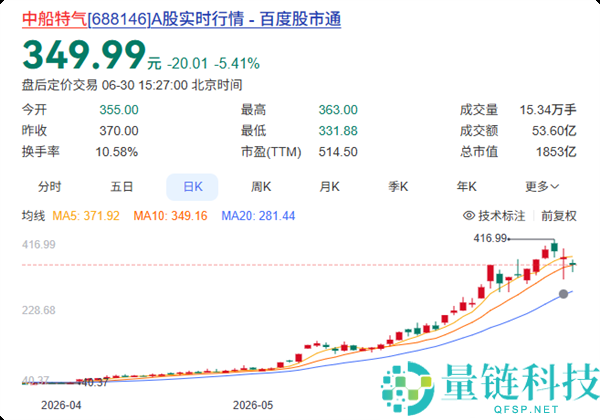Viewport: 600px width, 420px height.
Task: Switch to the 年K chart tab
Action: click(x=466, y=187)
